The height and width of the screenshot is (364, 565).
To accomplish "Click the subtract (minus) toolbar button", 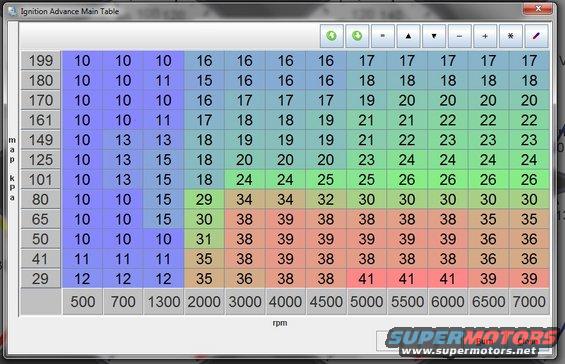I will point(459,36).
